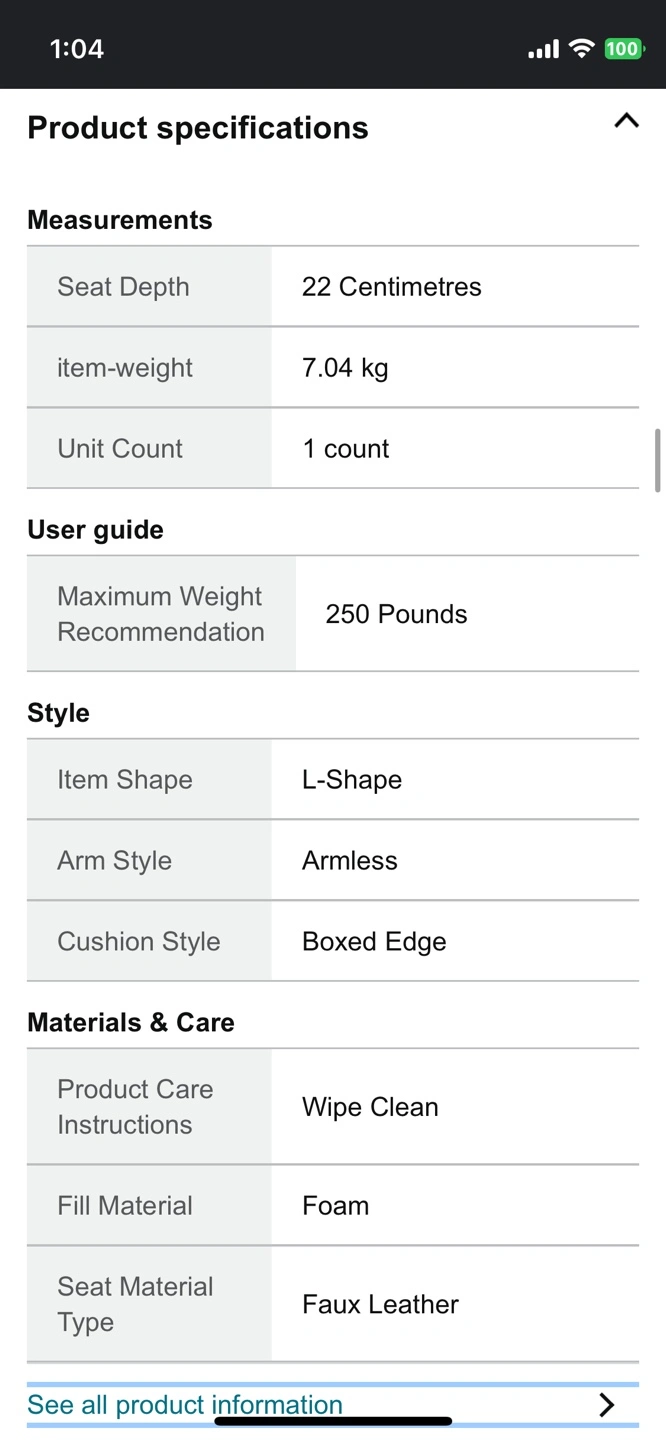Viewport: 666px width, 1440px height.
Task: Select the Unit Count row label
Action: click(x=120, y=449)
